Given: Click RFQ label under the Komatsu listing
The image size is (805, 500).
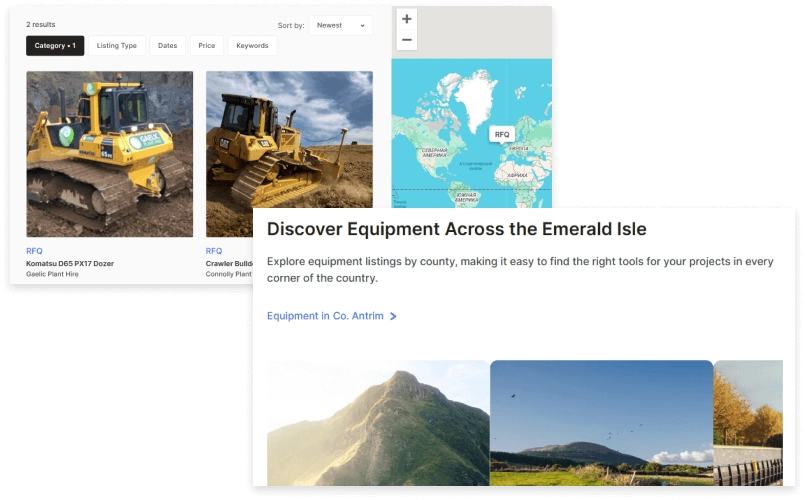Looking at the screenshot, I should tap(34, 251).
